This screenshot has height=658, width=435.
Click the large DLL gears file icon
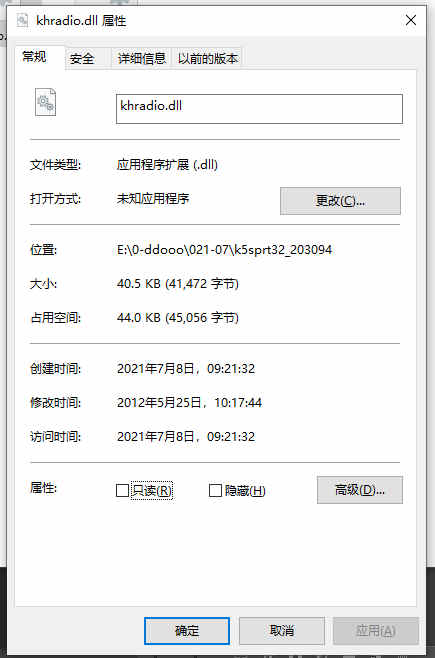pos(45,102)
